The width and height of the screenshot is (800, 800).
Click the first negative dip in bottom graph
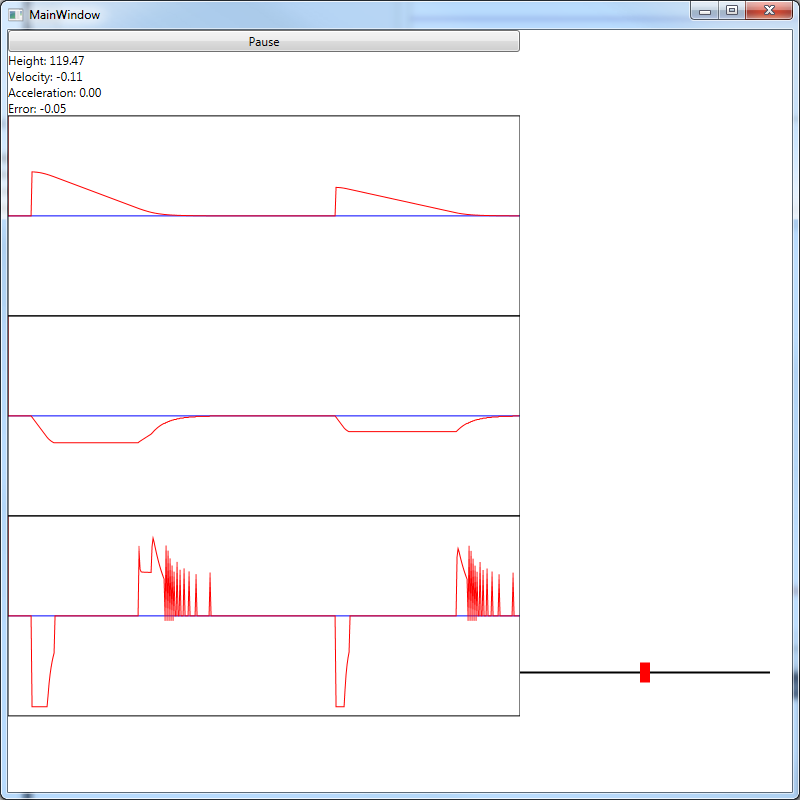[x=40, y=680]
